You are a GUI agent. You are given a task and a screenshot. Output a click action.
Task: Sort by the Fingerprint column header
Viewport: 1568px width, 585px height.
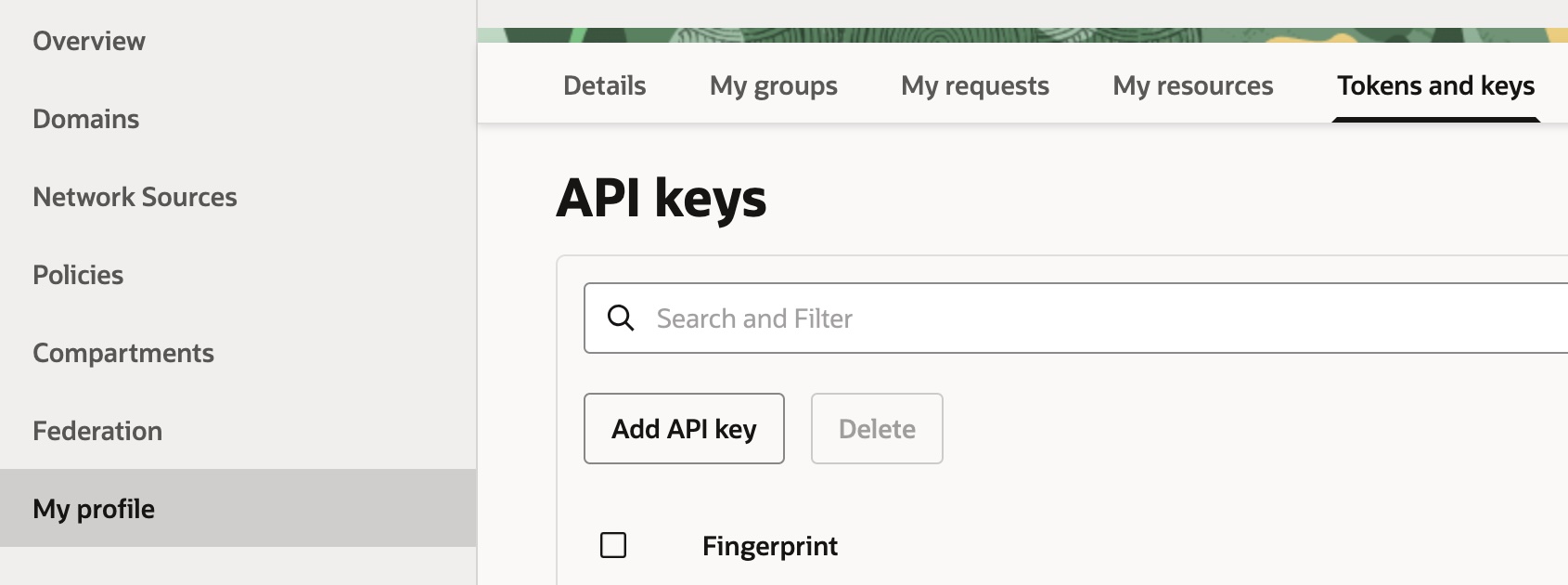pyautogui.click(x=769, y=546)
